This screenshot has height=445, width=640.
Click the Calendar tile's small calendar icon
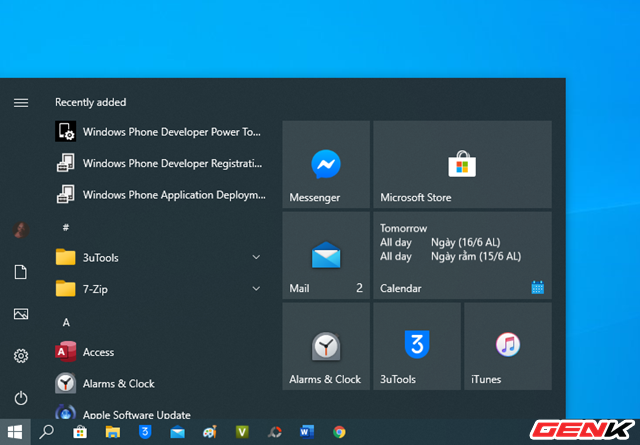(538, 287)
